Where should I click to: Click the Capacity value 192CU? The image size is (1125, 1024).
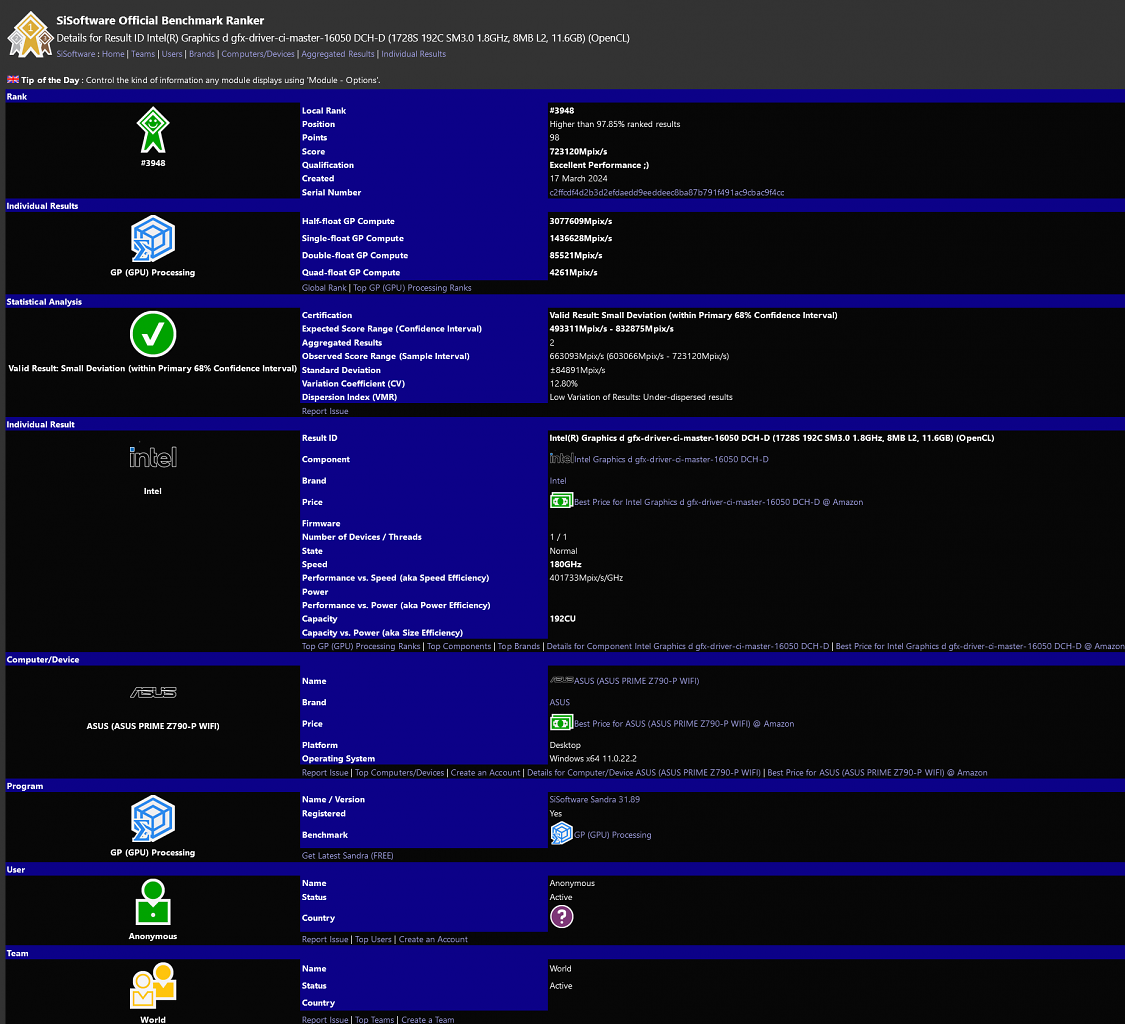pos(562,619)
